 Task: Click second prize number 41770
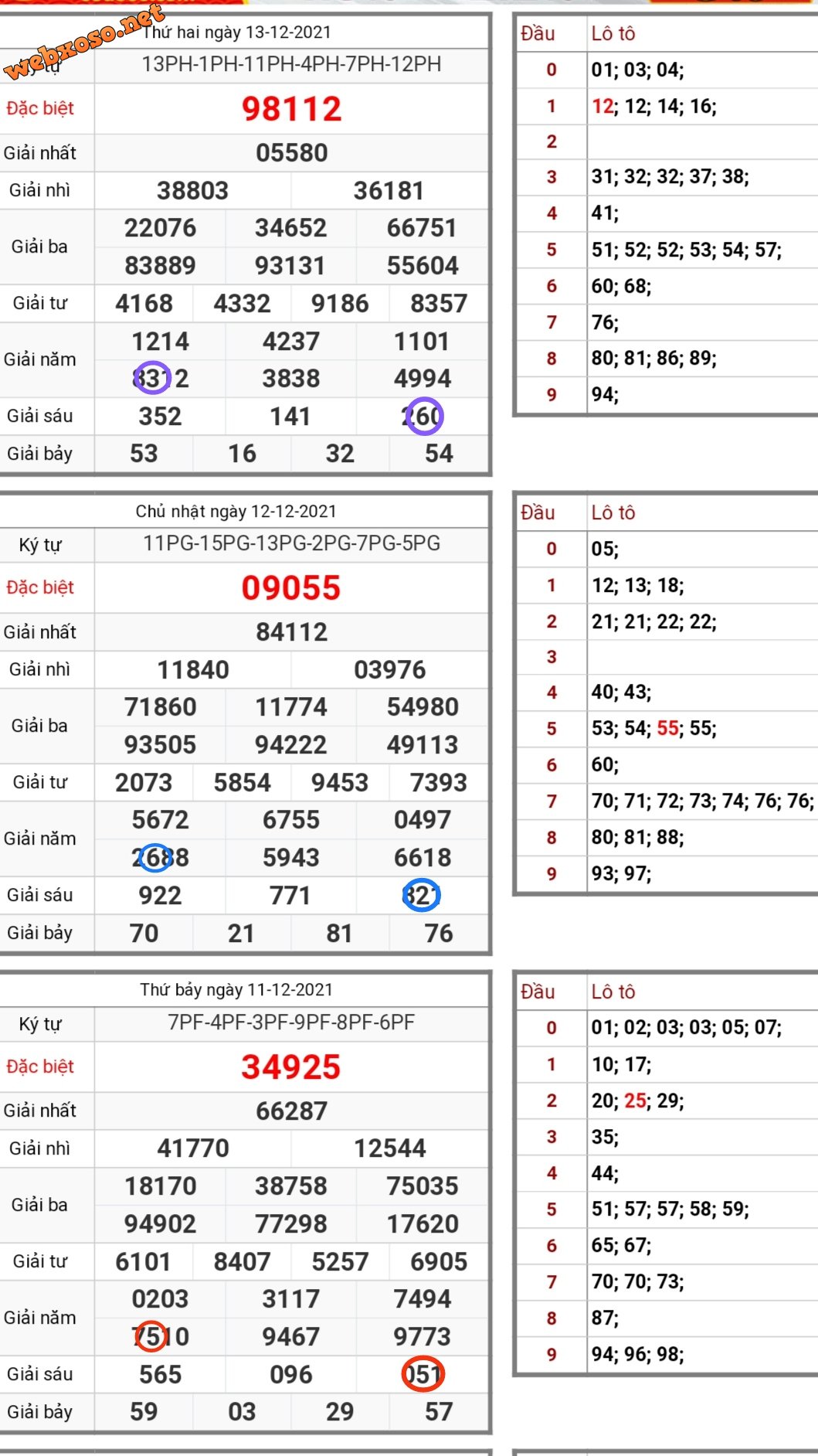pos(193,1148)
